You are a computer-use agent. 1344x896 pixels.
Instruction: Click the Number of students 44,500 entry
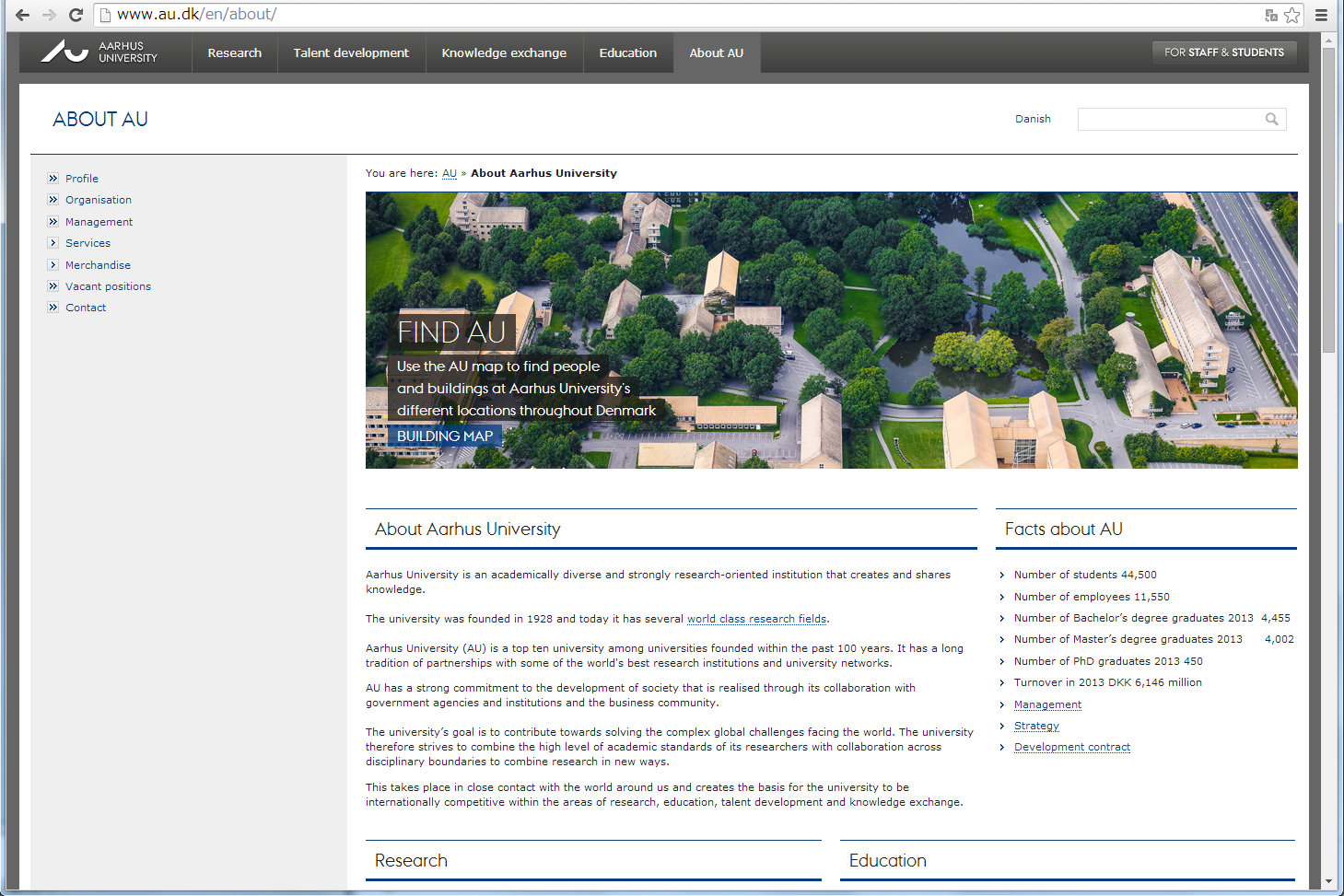click(1085, 575)
